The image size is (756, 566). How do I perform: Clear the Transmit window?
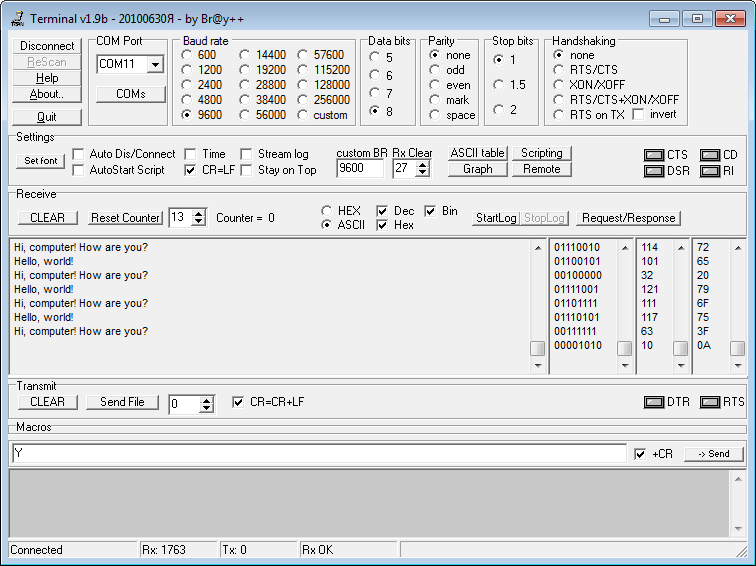pos(47,402)
